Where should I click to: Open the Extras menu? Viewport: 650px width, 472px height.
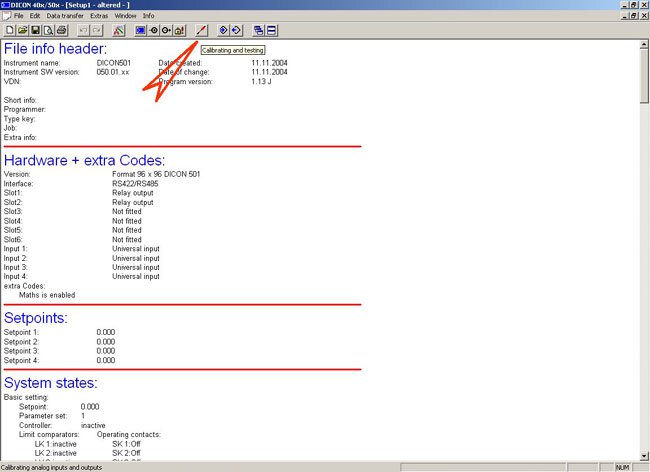coord(99,16)
